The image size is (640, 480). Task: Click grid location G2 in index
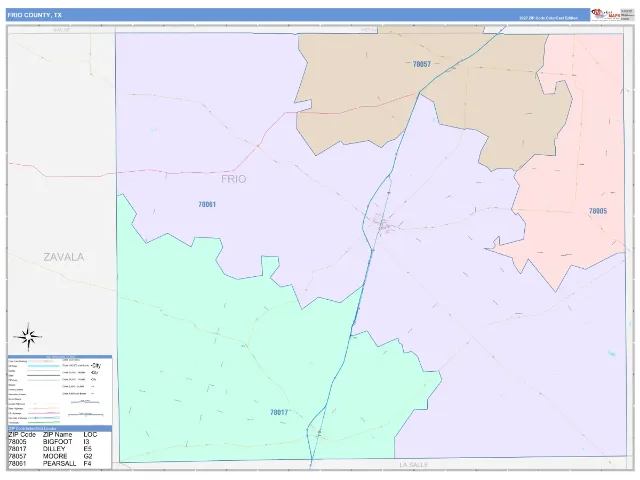point(88,456)
